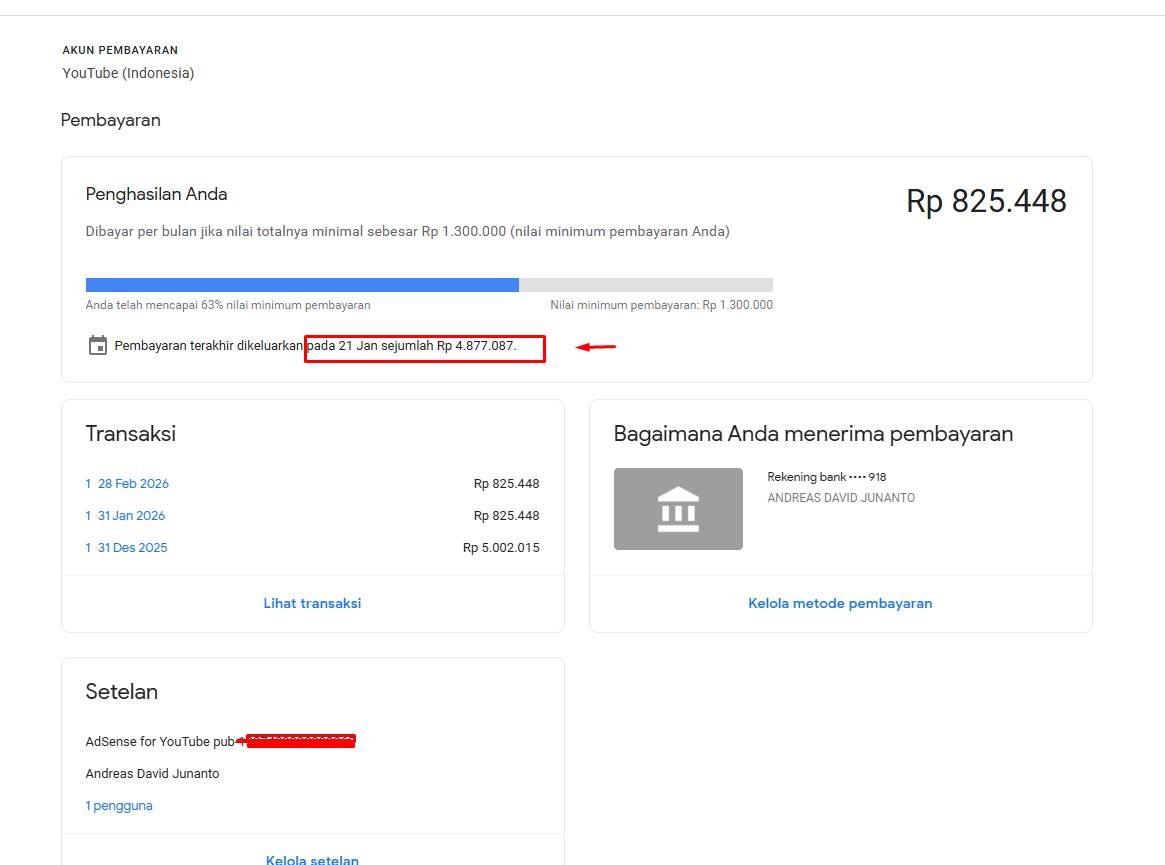Click the blue payment threshold progress bar
Viewport: 1165px width, 865px height.
click(302, 285)
